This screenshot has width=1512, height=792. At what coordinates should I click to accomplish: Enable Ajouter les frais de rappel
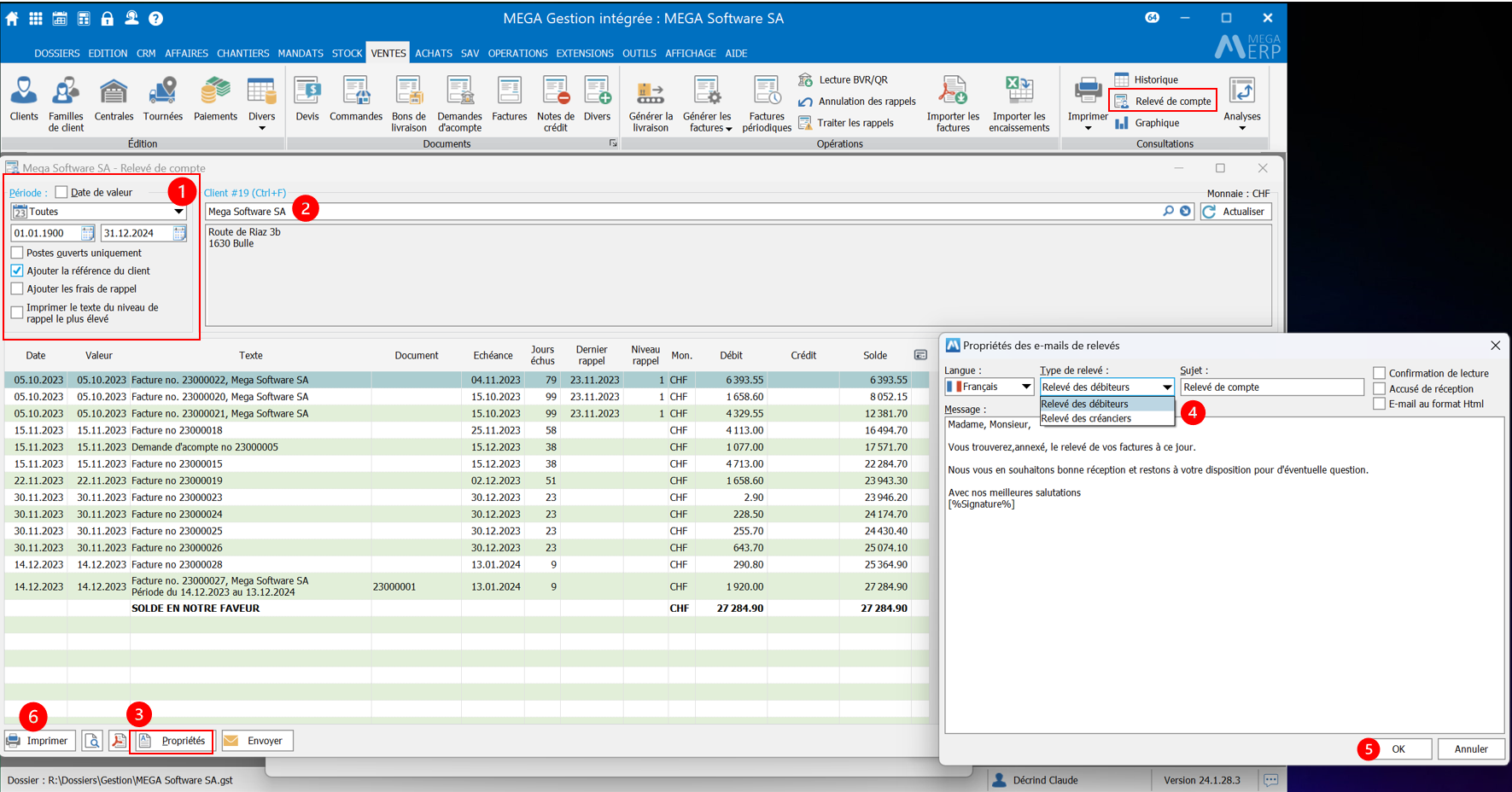click(17, 288)
